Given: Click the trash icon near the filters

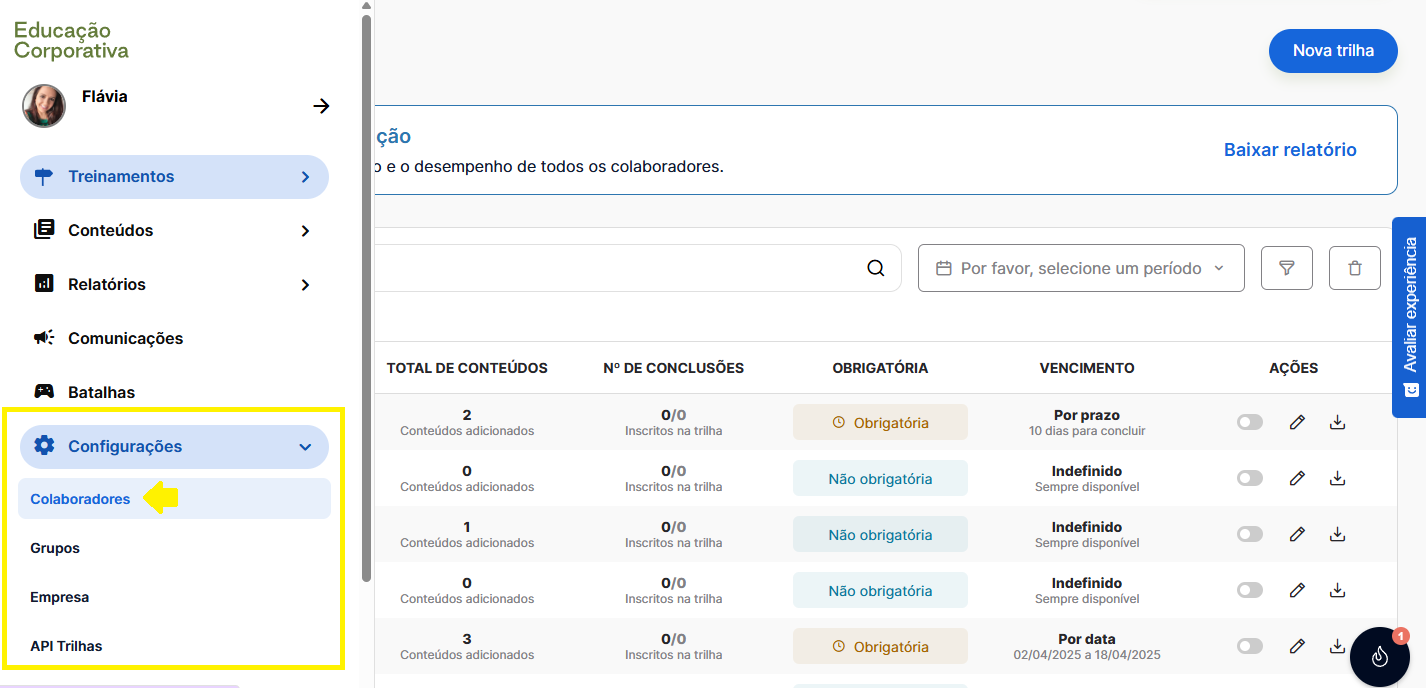Looking at the screenshot, I should (1355, 268).
